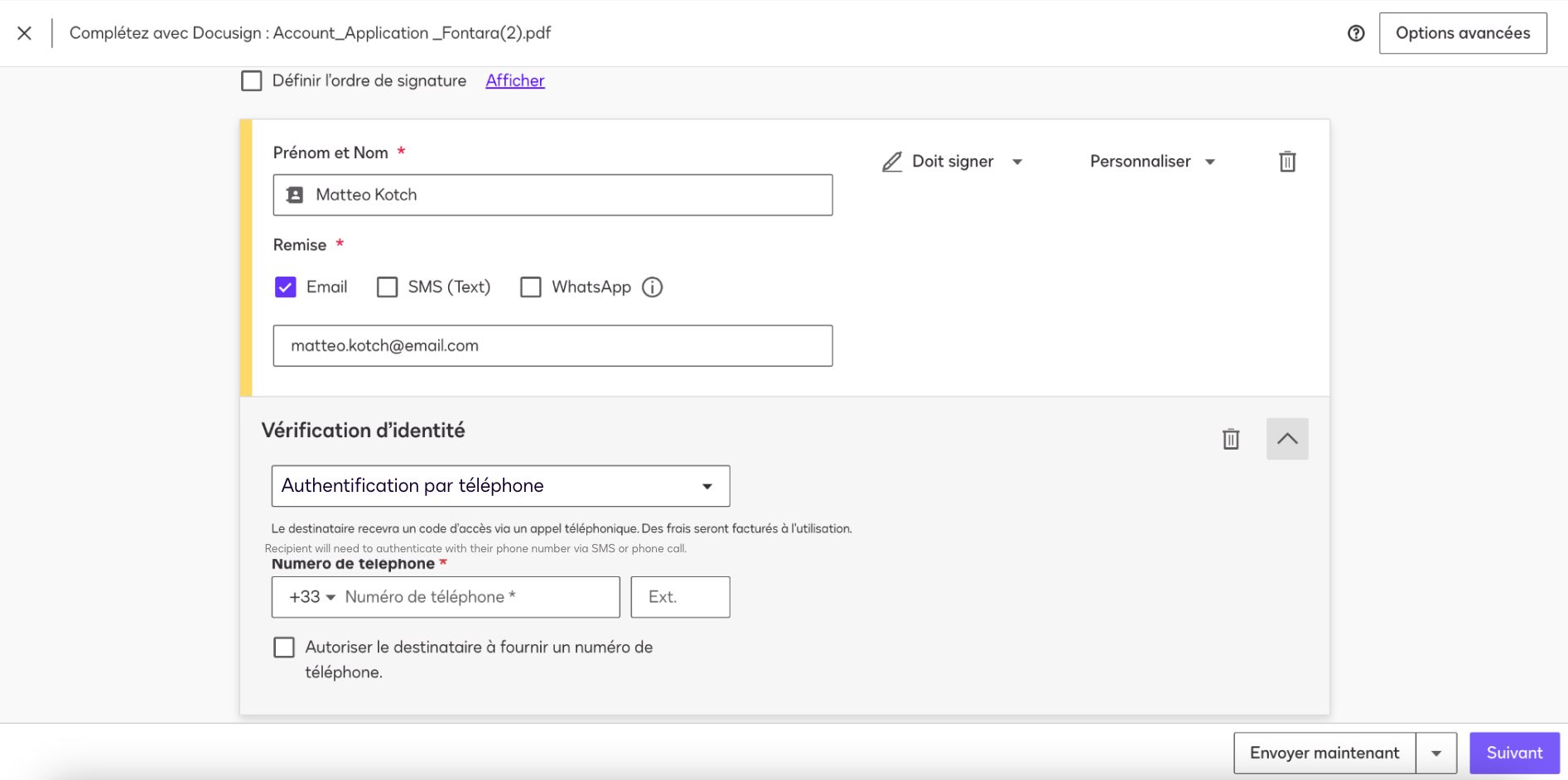Image resolution: width=1568 pixels, height=780 pixels.
Task: Enable WhatsApp delivery checkbox
Action: (x=531, y=287)
